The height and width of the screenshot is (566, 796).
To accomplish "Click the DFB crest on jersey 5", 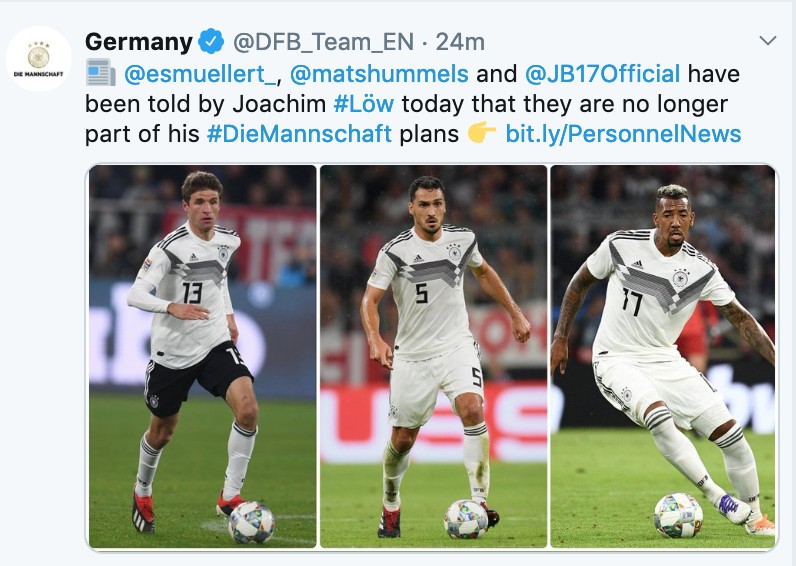I will (454, 252).
